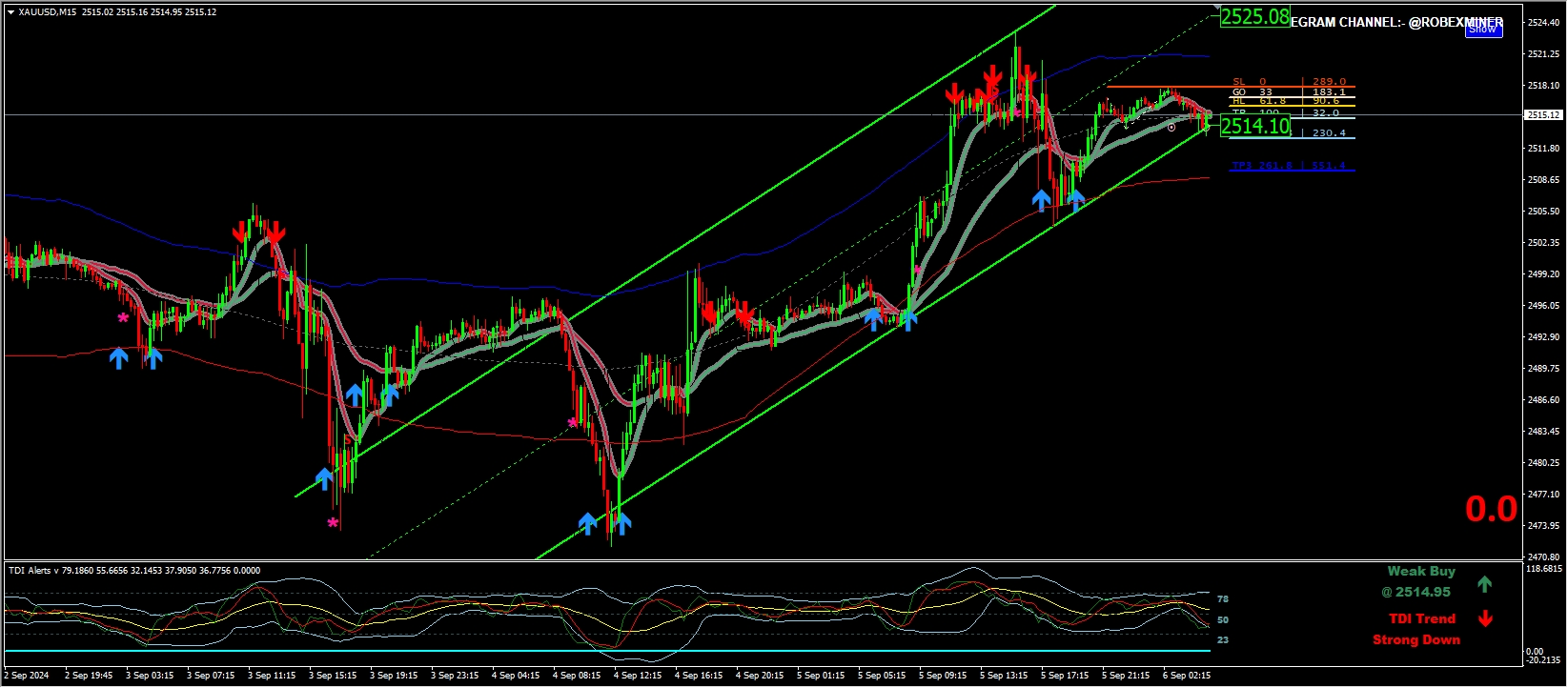Click 2470.80 on the price axis

pos(1543,556)
